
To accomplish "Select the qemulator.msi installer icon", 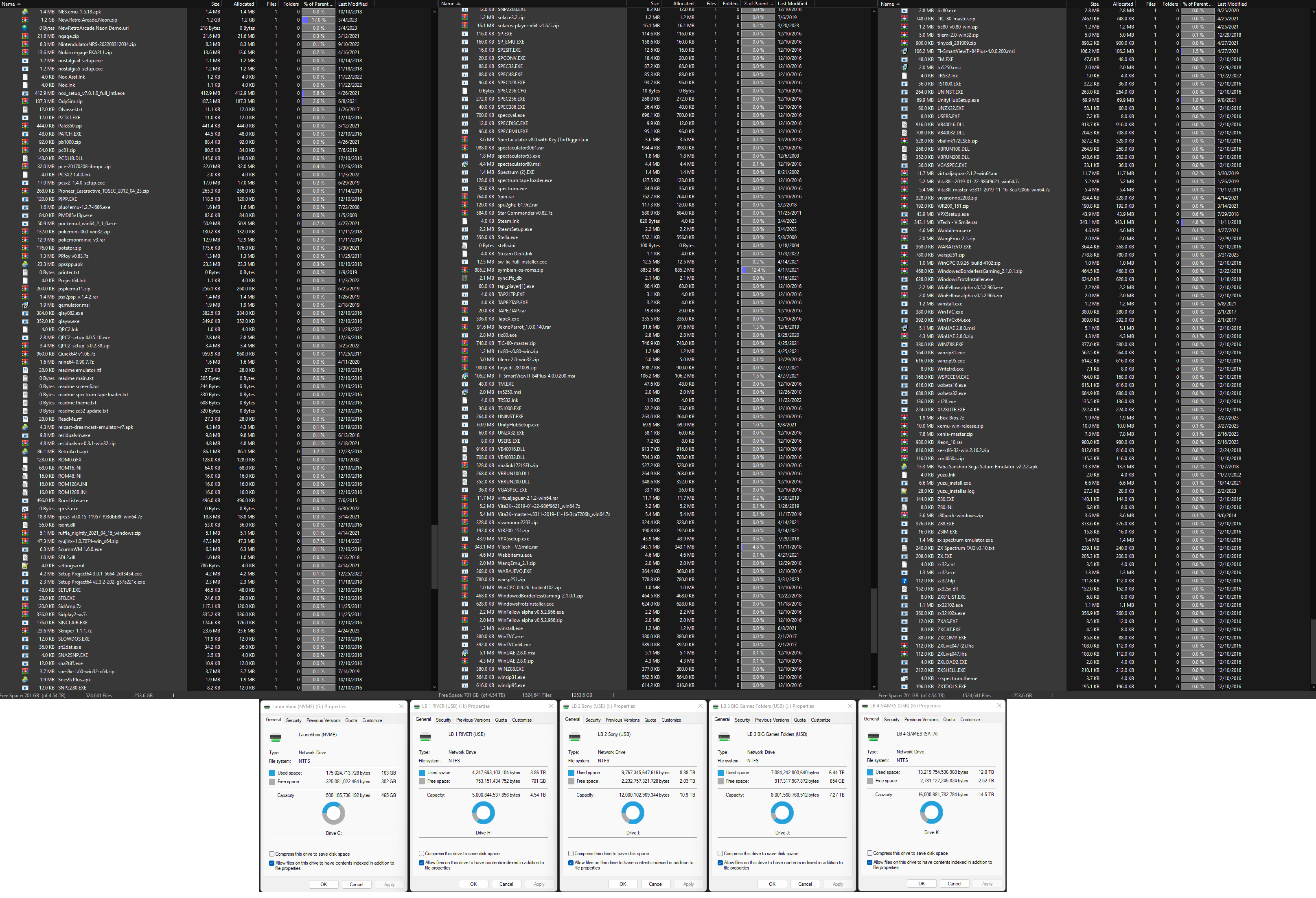I will pyautogui.click(x=25, y=305).
